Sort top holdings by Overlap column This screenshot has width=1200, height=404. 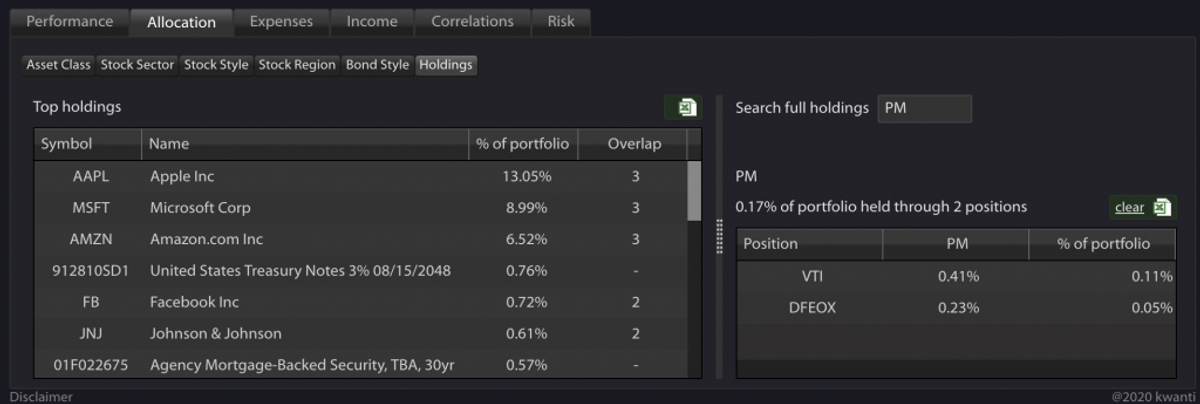tap(634, 144)
